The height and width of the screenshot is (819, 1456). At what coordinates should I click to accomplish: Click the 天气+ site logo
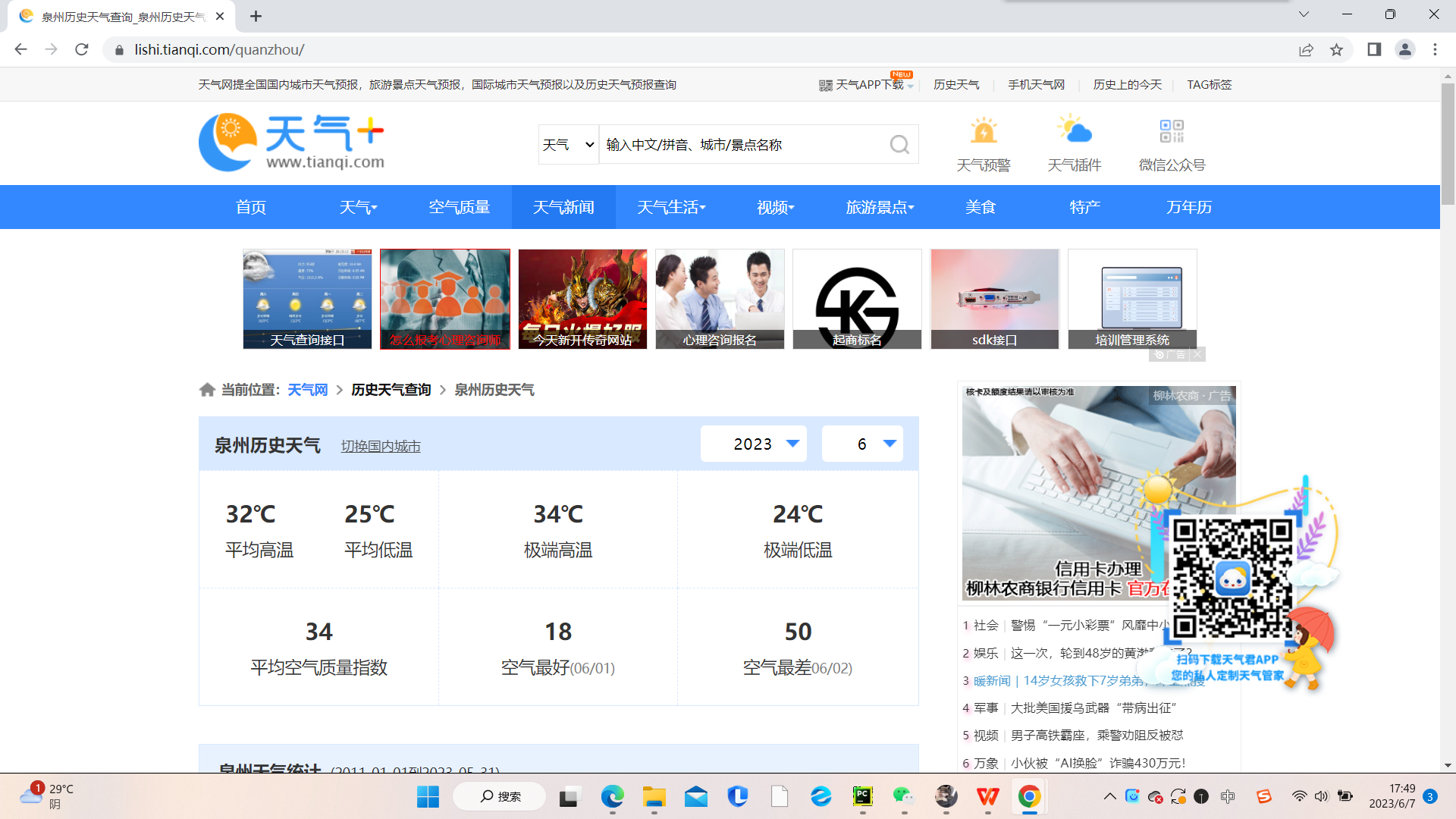292,143
